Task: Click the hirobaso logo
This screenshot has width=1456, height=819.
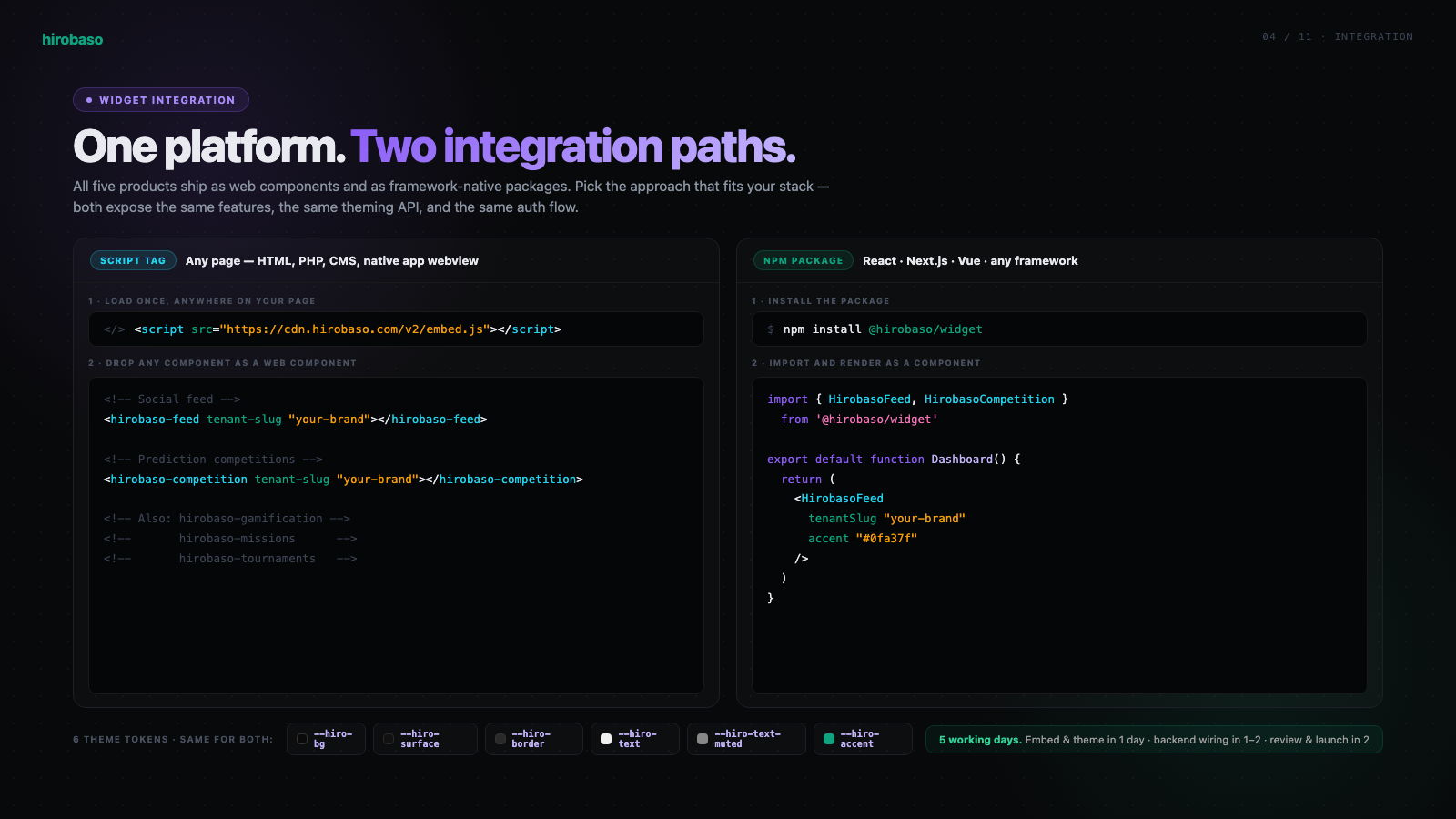Action: pos(72,39)
